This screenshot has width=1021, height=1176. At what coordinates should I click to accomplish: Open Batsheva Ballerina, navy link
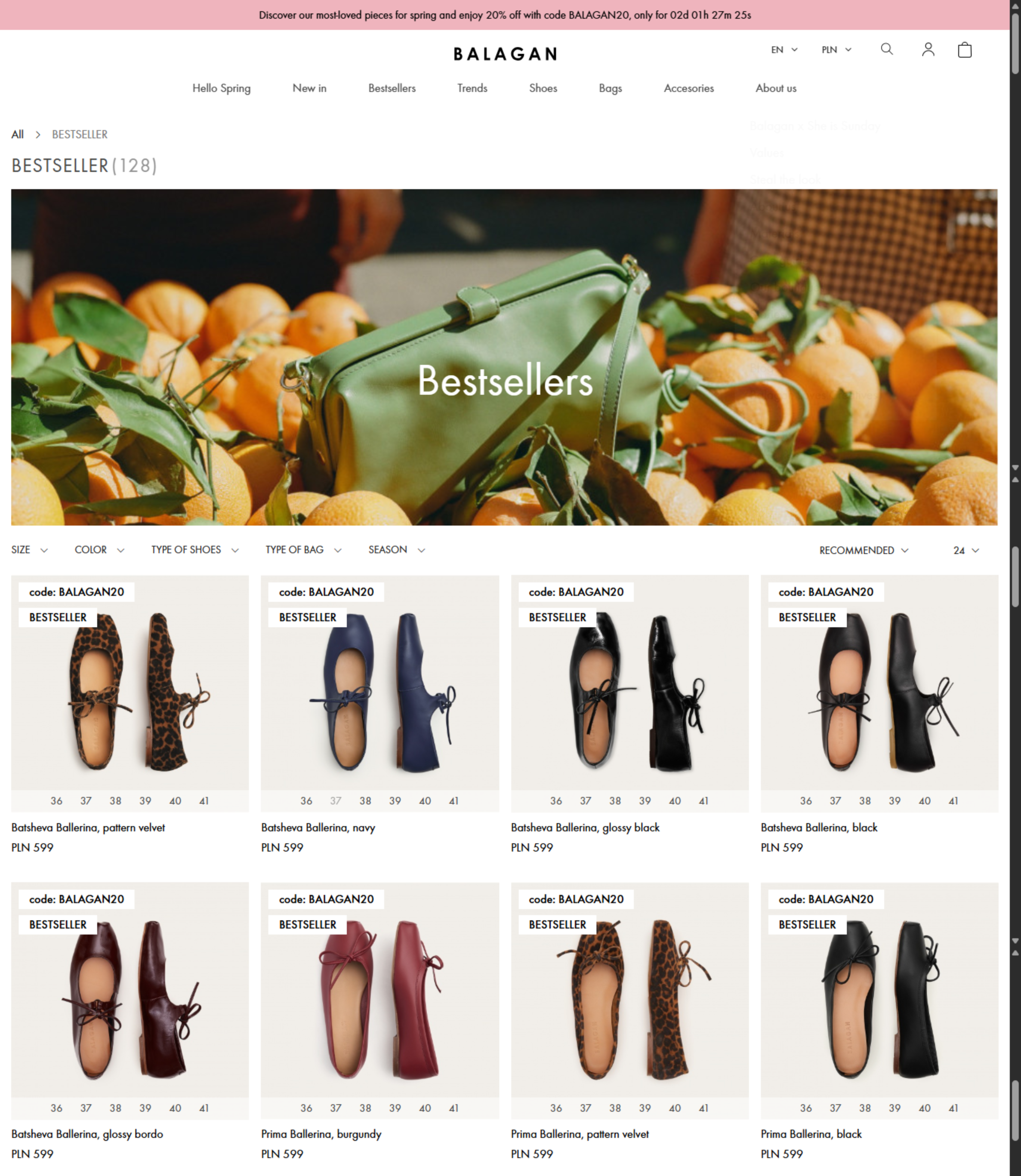[318, 827]
